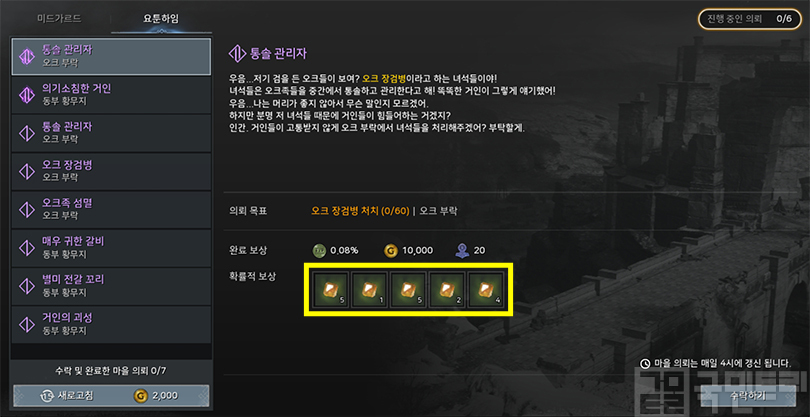Select the 오크 장검병 quest

(x=111, y=172)
